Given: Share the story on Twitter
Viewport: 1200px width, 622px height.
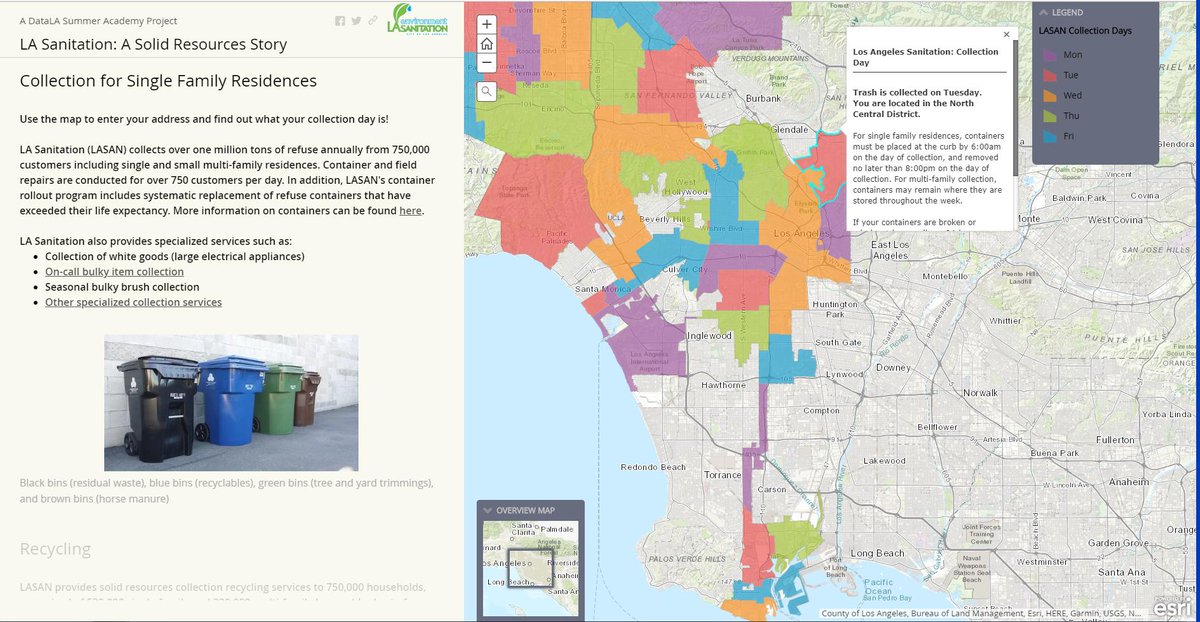Looking at the screenshot, I should [356, 20].
